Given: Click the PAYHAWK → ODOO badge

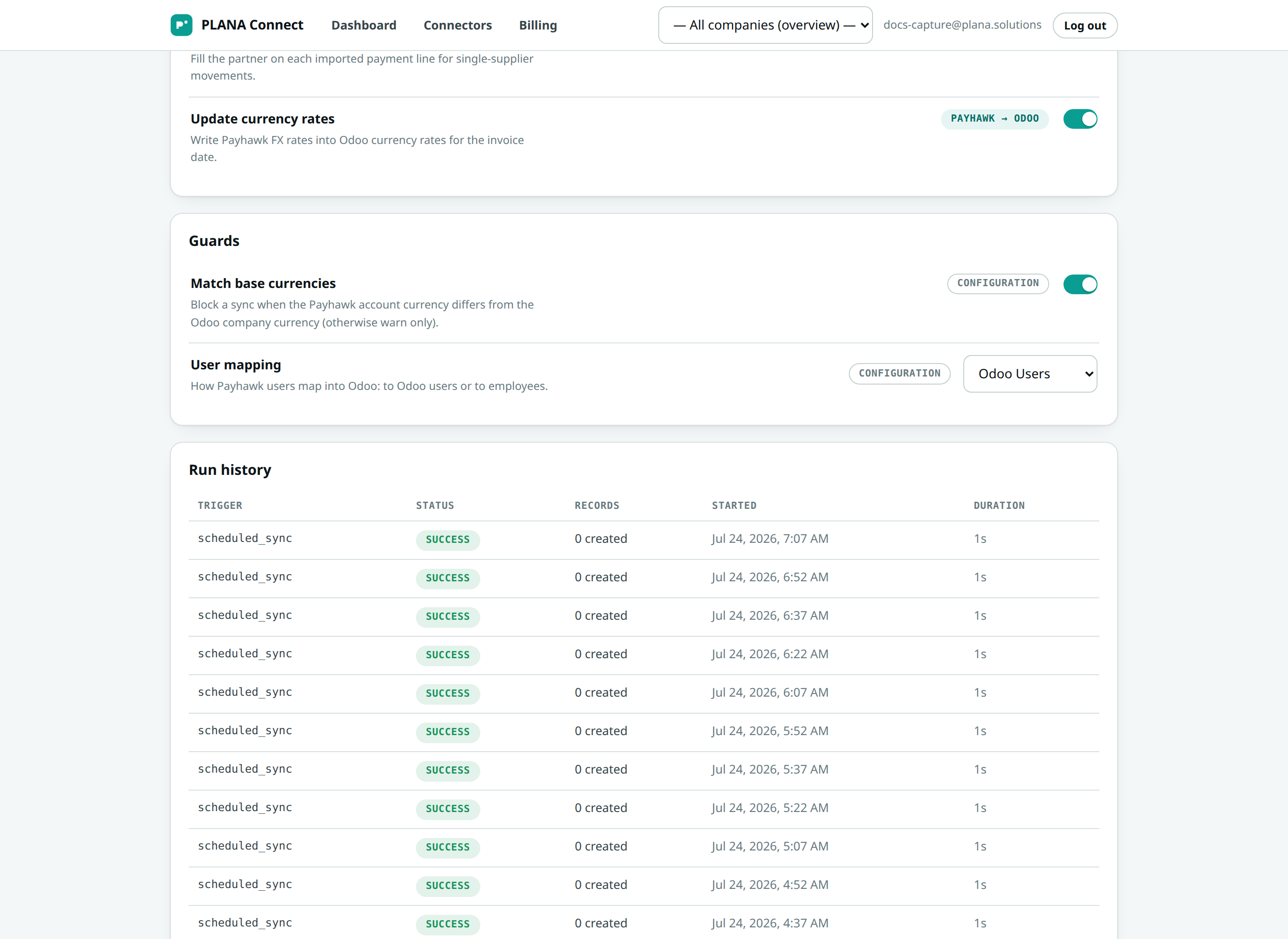Looking at the screenshot, I should [995, 119].
